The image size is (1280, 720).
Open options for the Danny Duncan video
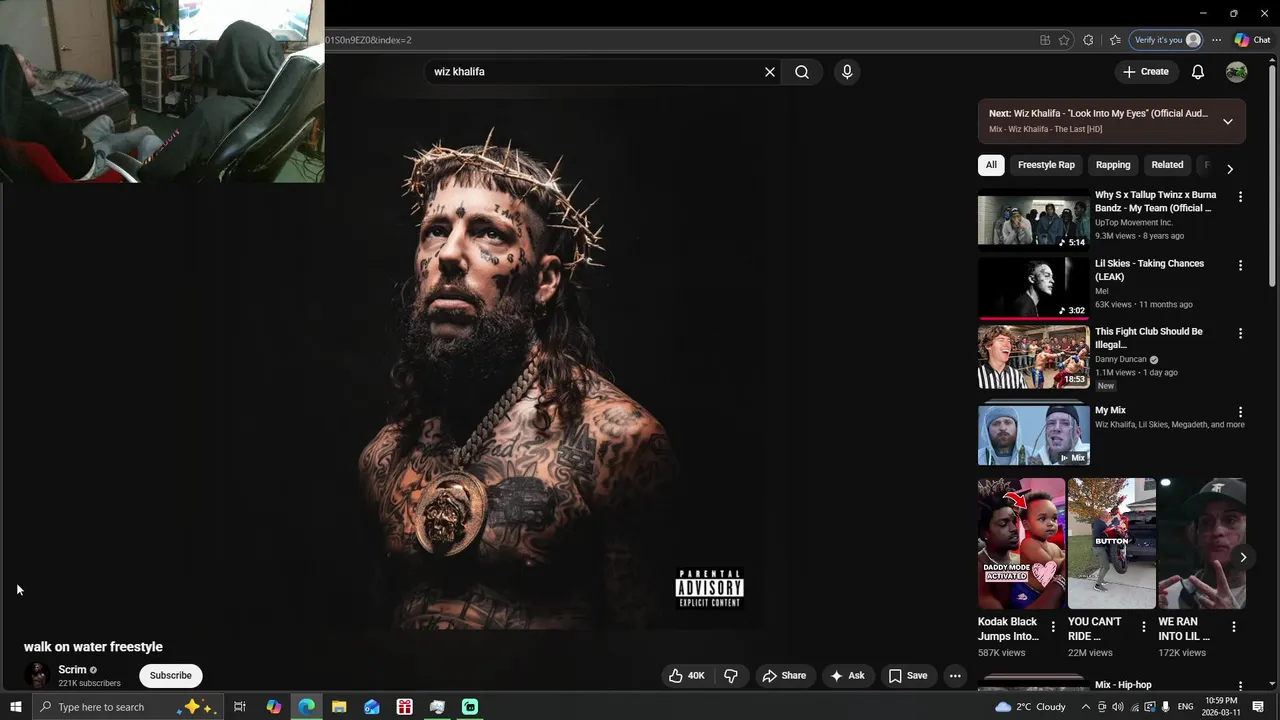tap(1240, 333)
